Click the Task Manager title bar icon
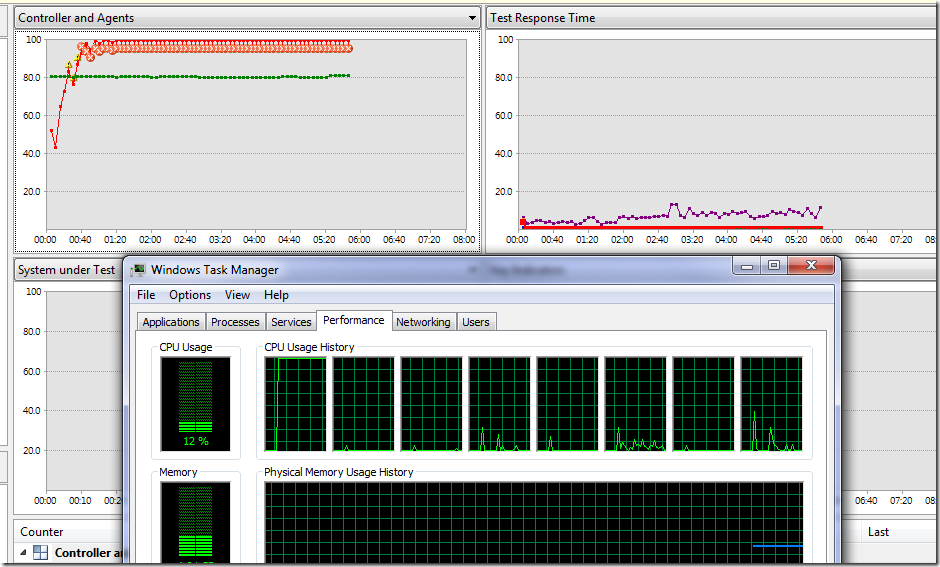Screen dimensions: 940x567 pyautogui.click(x=138, y=270)
